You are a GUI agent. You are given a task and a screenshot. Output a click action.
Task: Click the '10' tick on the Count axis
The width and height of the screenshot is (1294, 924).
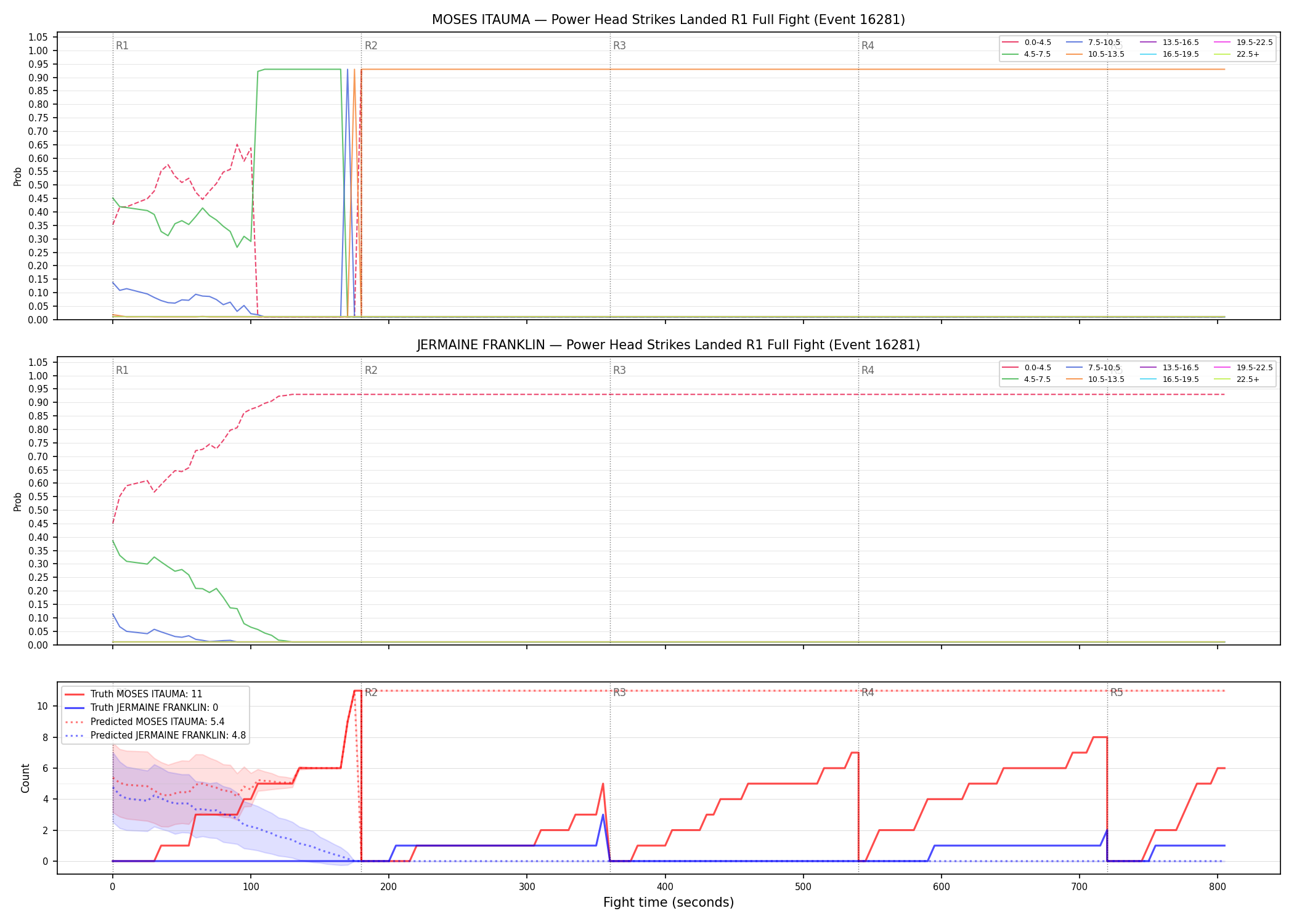[x=43, y=706]
